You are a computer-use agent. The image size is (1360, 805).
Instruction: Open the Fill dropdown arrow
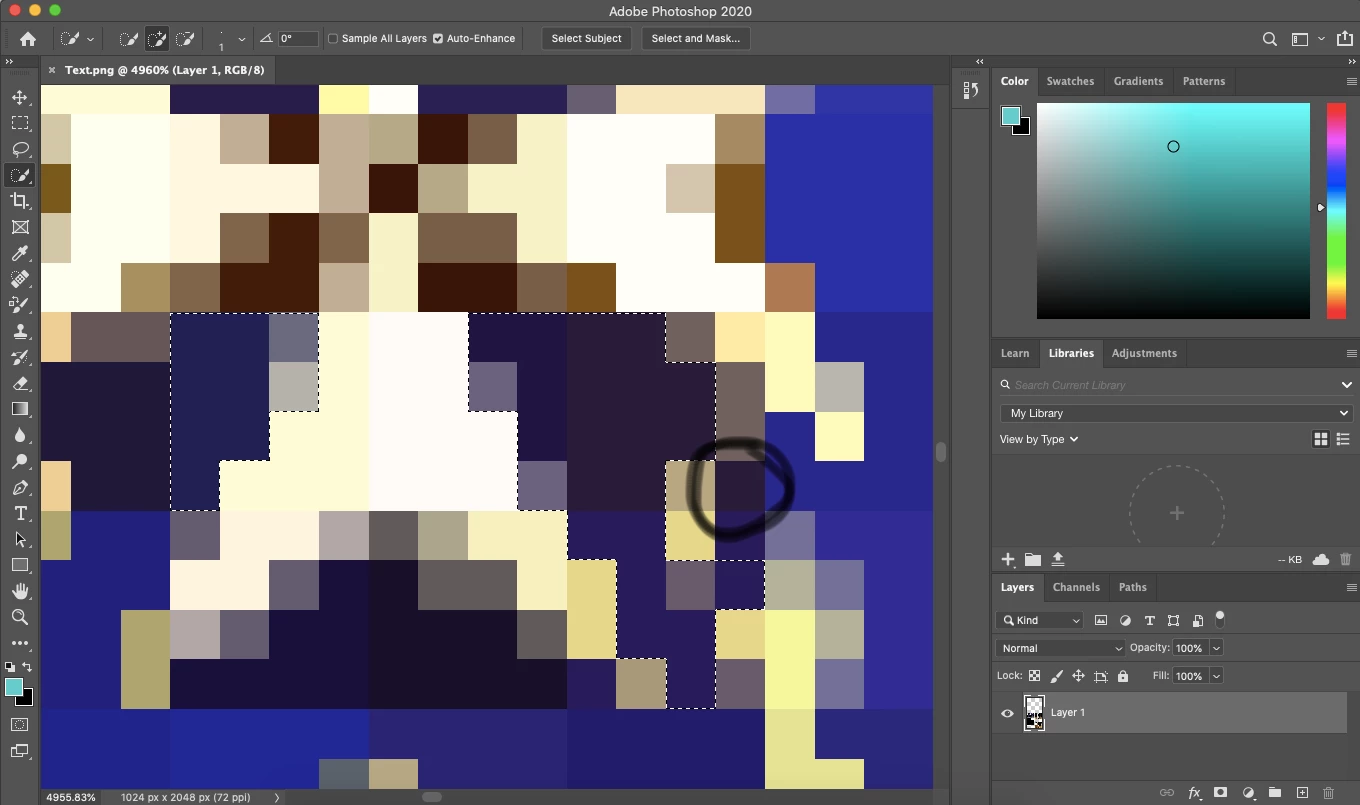1216,676
